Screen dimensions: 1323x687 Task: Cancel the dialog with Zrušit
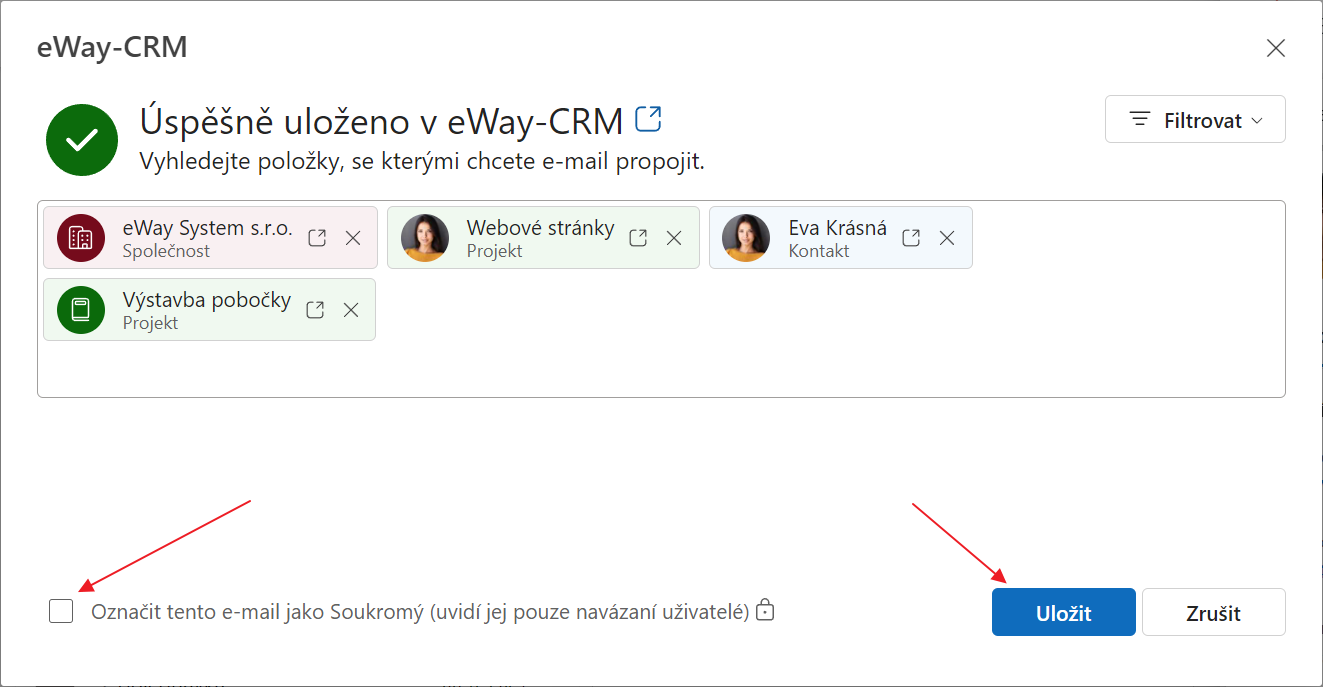point(1214,612)
